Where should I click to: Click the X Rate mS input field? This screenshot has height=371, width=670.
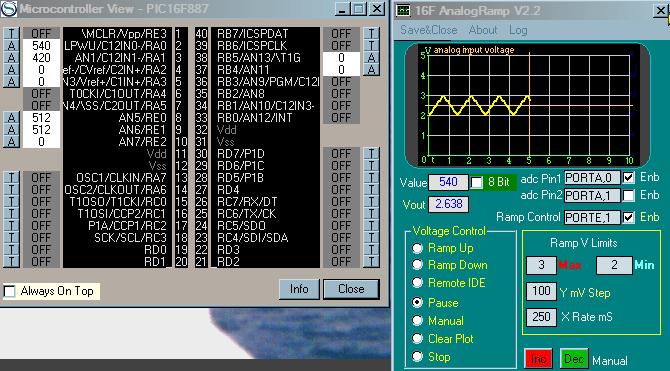click(541, 317)
